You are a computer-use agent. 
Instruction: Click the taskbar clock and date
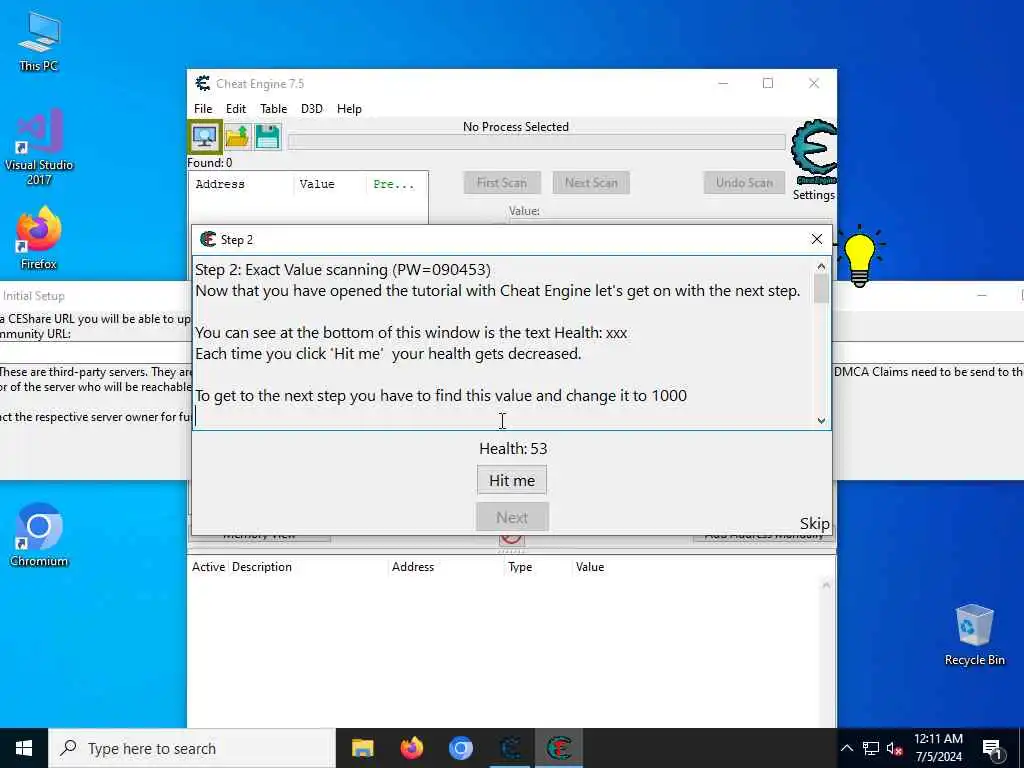[938, 748]
